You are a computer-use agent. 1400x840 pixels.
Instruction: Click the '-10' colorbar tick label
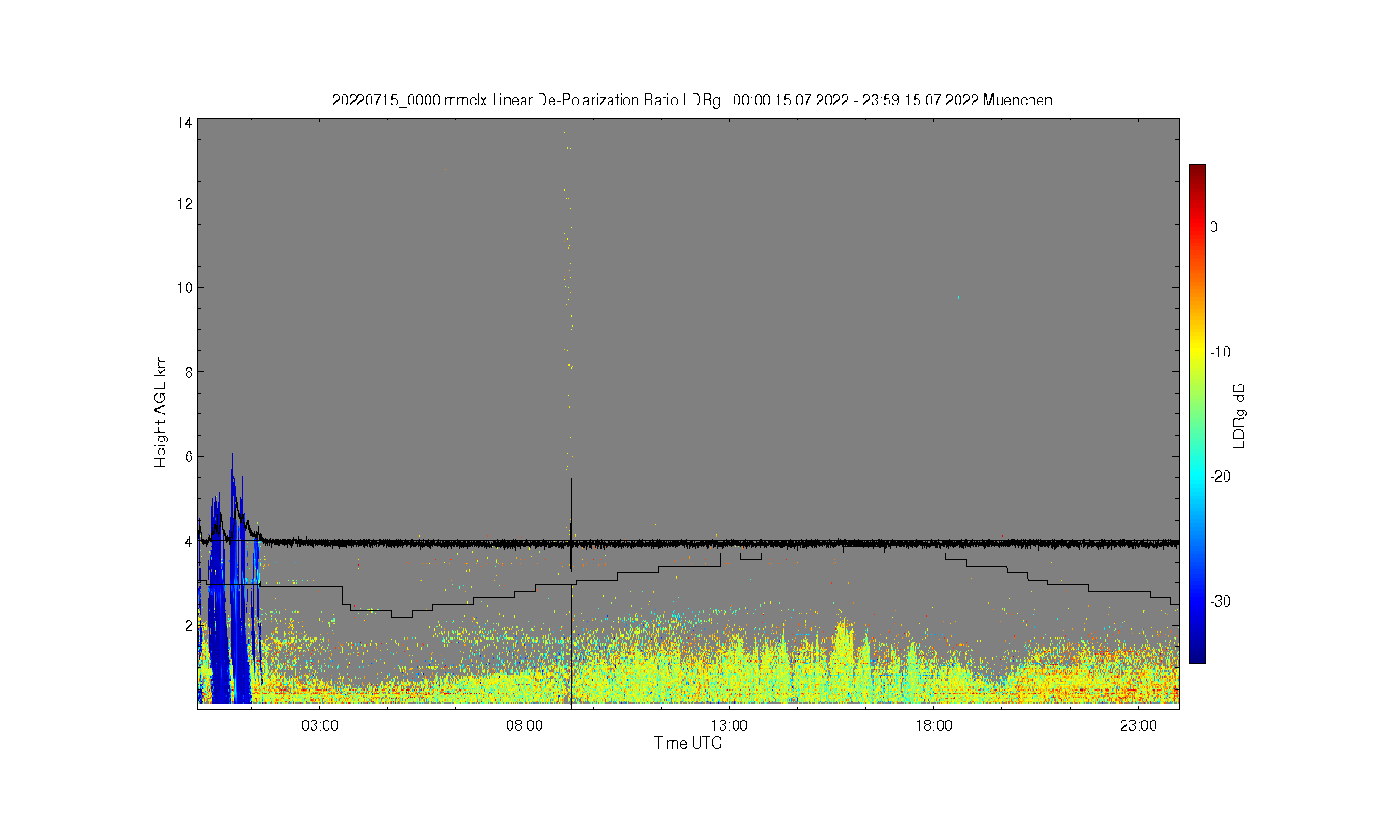(x=1221, y=352)
